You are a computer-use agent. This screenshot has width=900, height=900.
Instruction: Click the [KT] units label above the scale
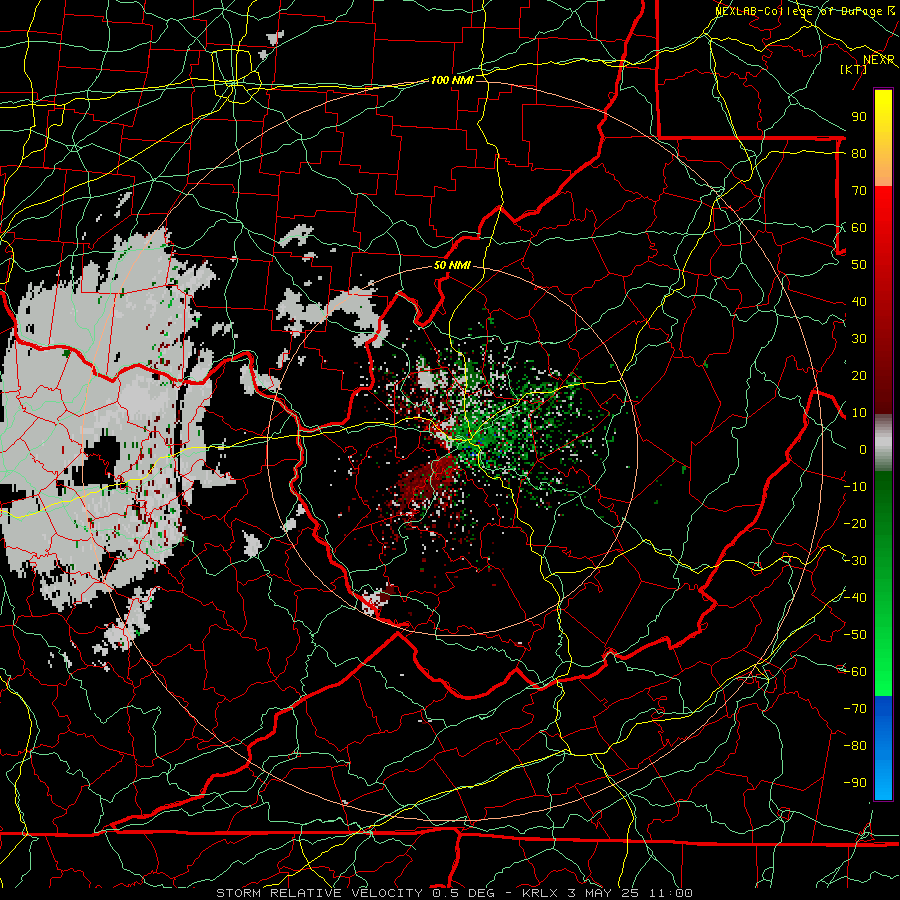(x=854, y=69)
